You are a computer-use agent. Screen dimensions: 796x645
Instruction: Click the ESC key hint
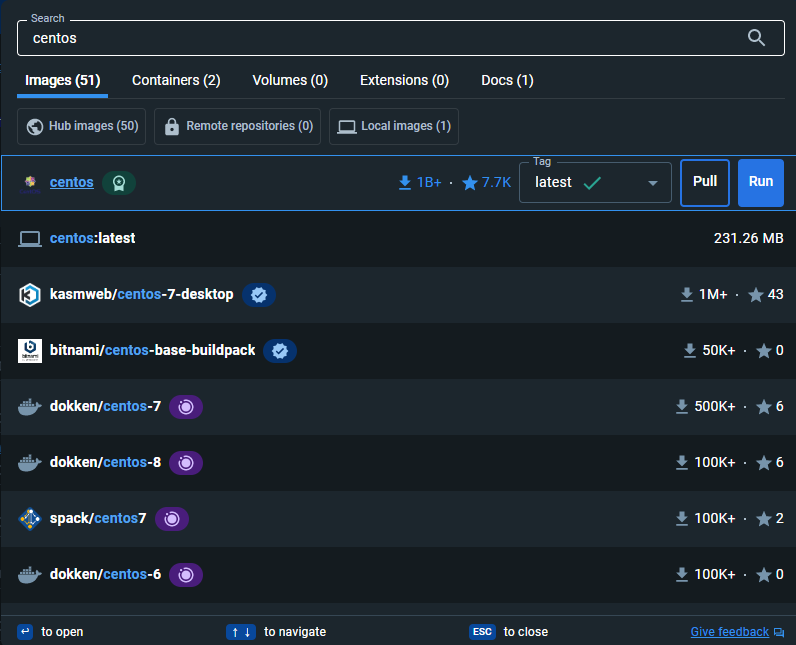tap(482, 632)
